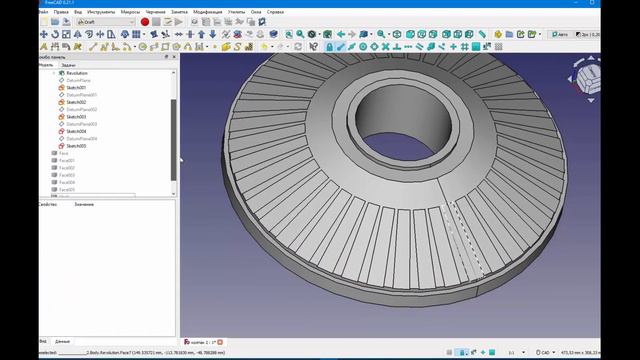Select the Draft Polygon tool

(176, 47)
